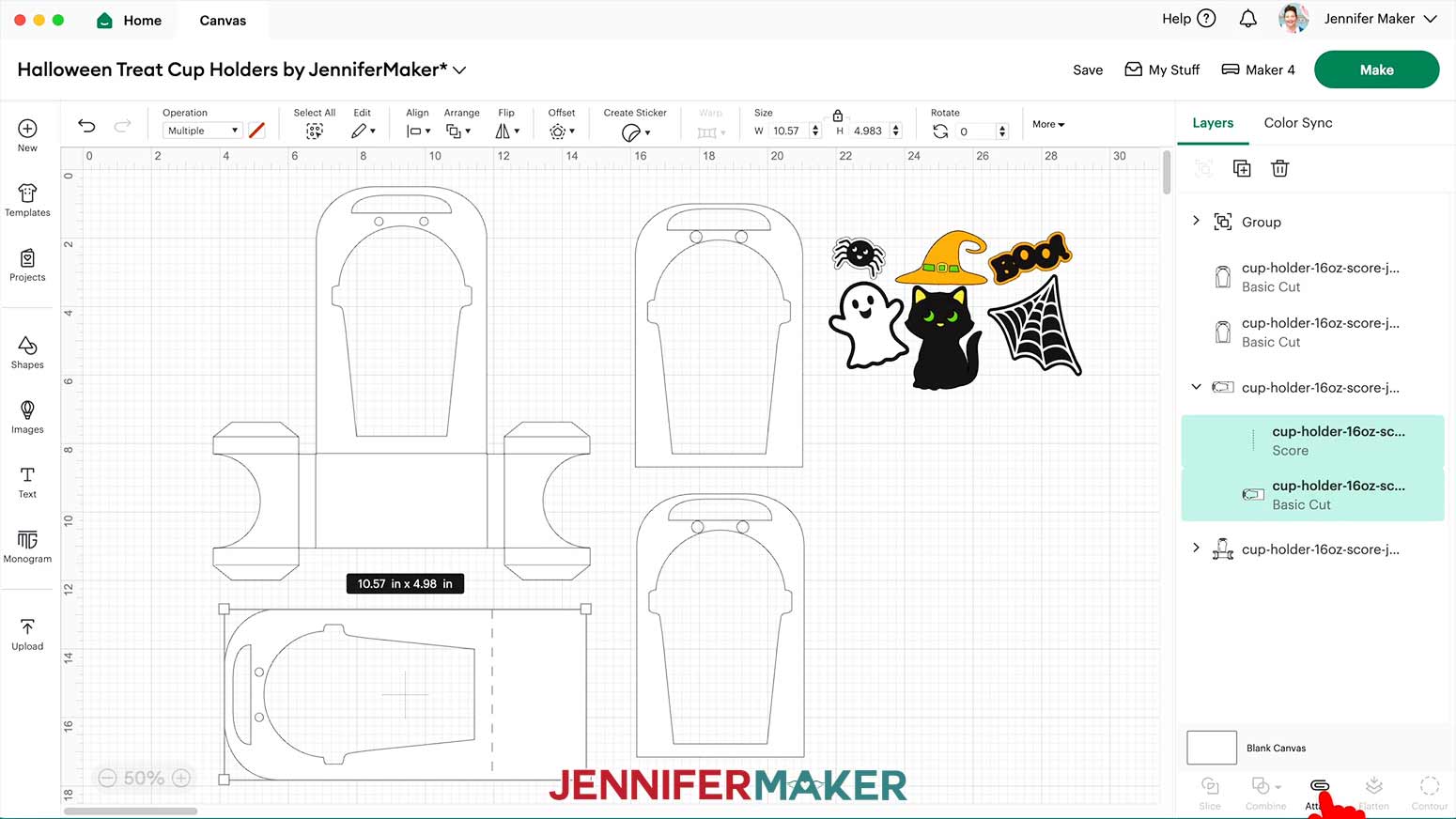
Task: Open the Edit dropdown
Action: click(x=364, y=131)
